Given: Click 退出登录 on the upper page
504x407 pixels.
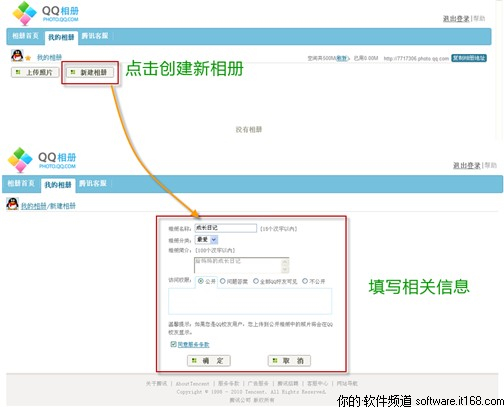Looking at the screenshot, I should click(456, 19).
